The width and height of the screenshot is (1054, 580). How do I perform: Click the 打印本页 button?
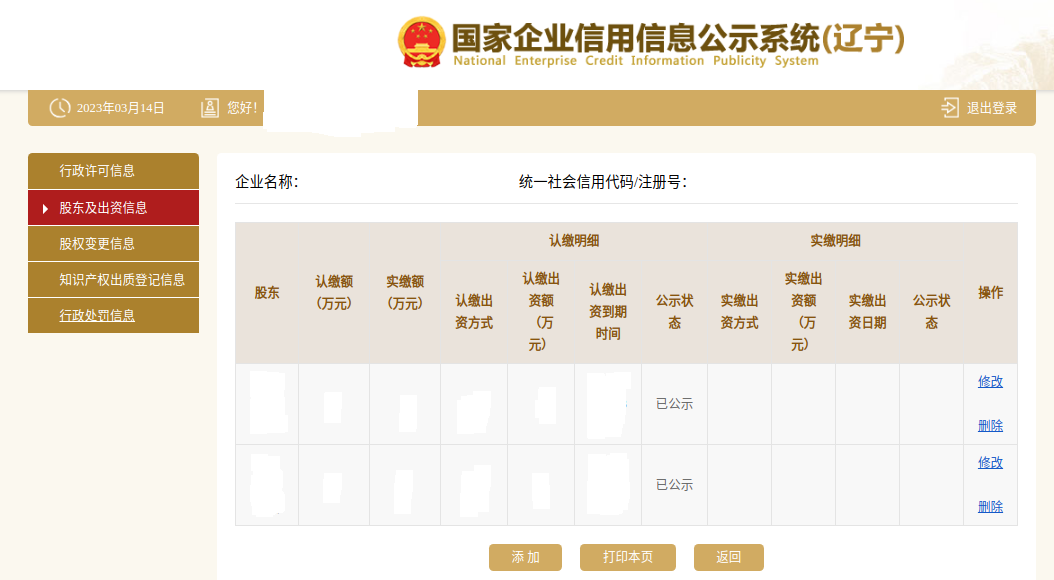point(628,557)
